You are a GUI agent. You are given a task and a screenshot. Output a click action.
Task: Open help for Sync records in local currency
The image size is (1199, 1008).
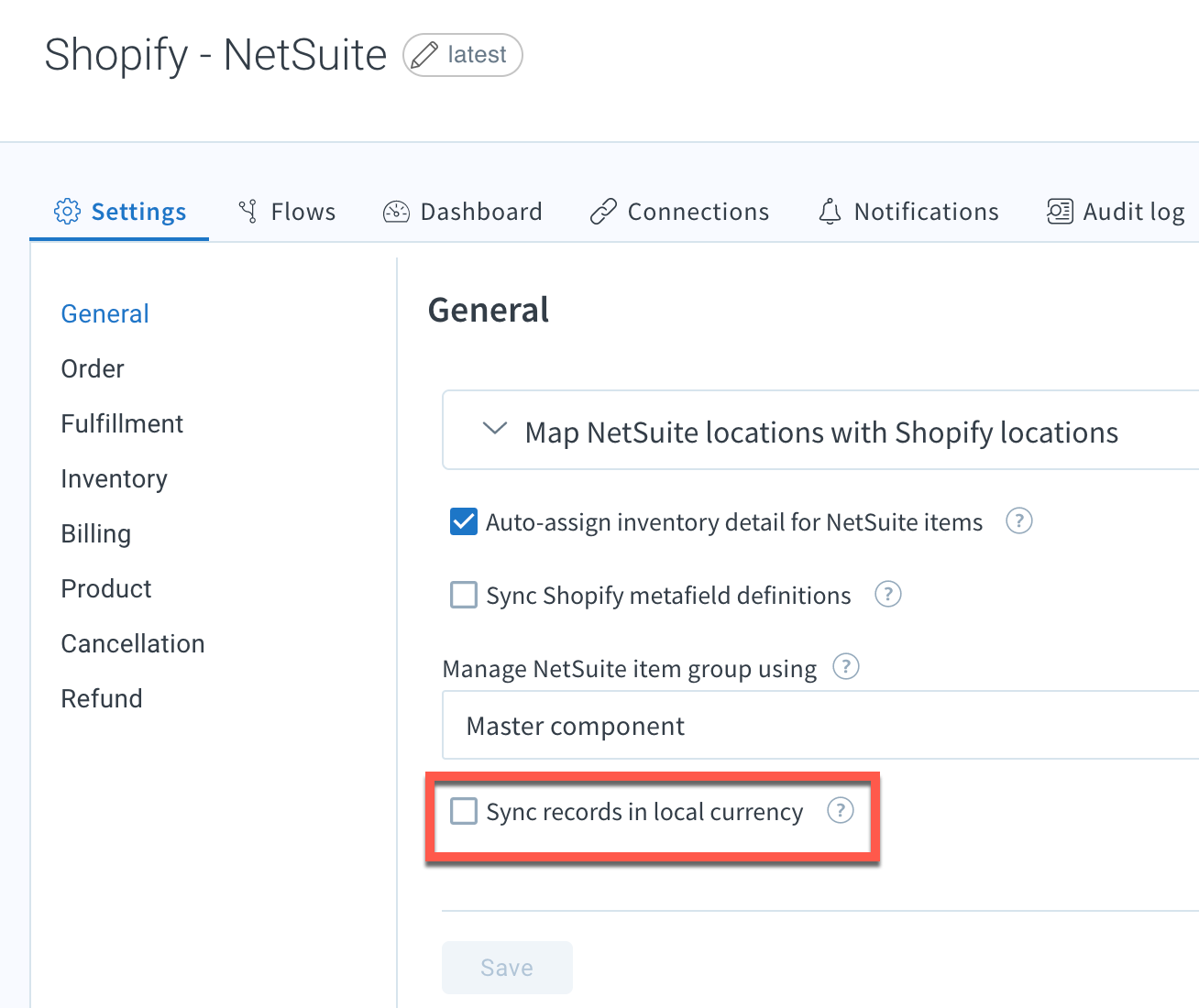[x=841, y=811]
